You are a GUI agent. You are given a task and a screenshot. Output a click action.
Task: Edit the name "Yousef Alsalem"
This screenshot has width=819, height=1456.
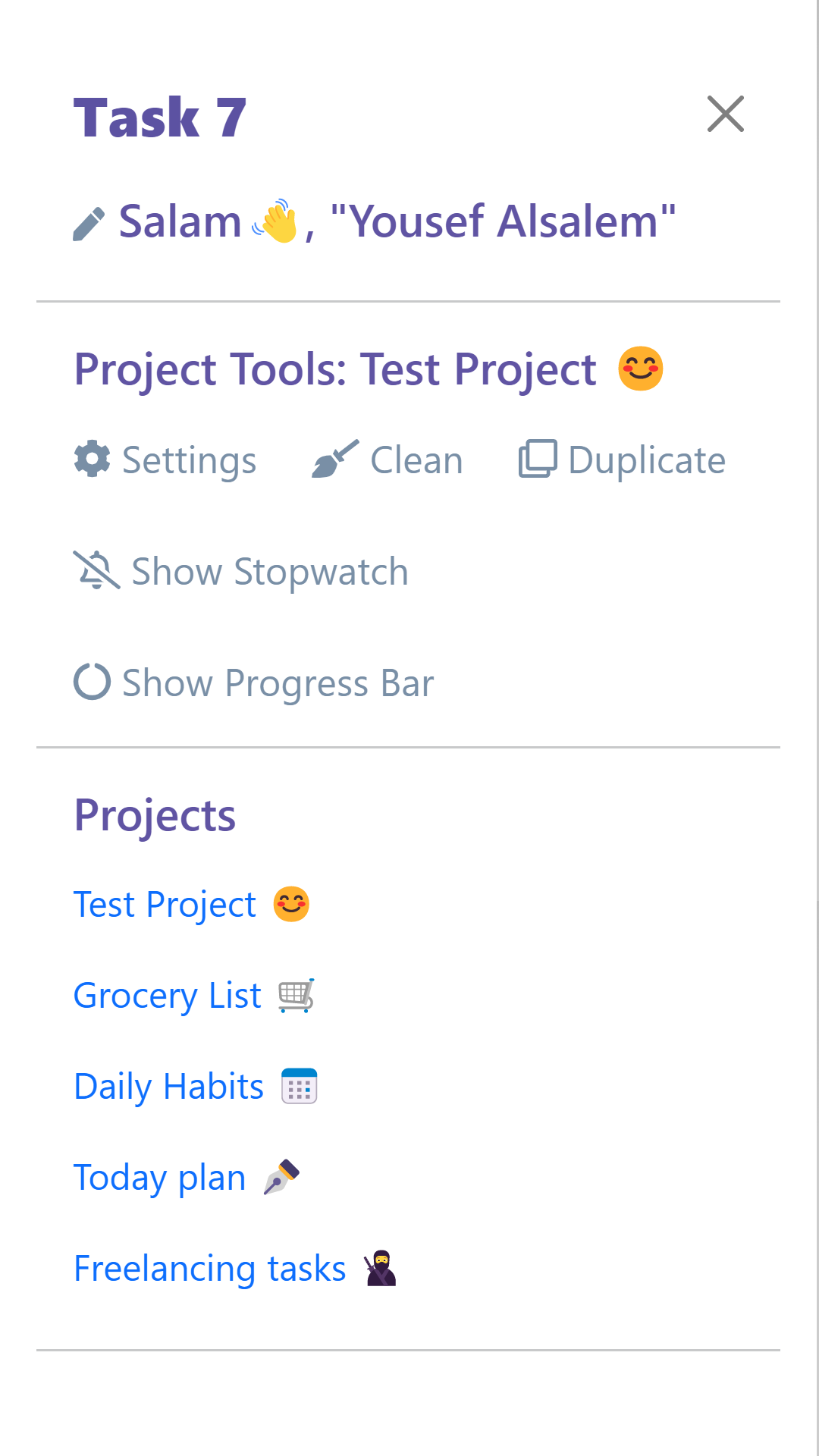502,221
